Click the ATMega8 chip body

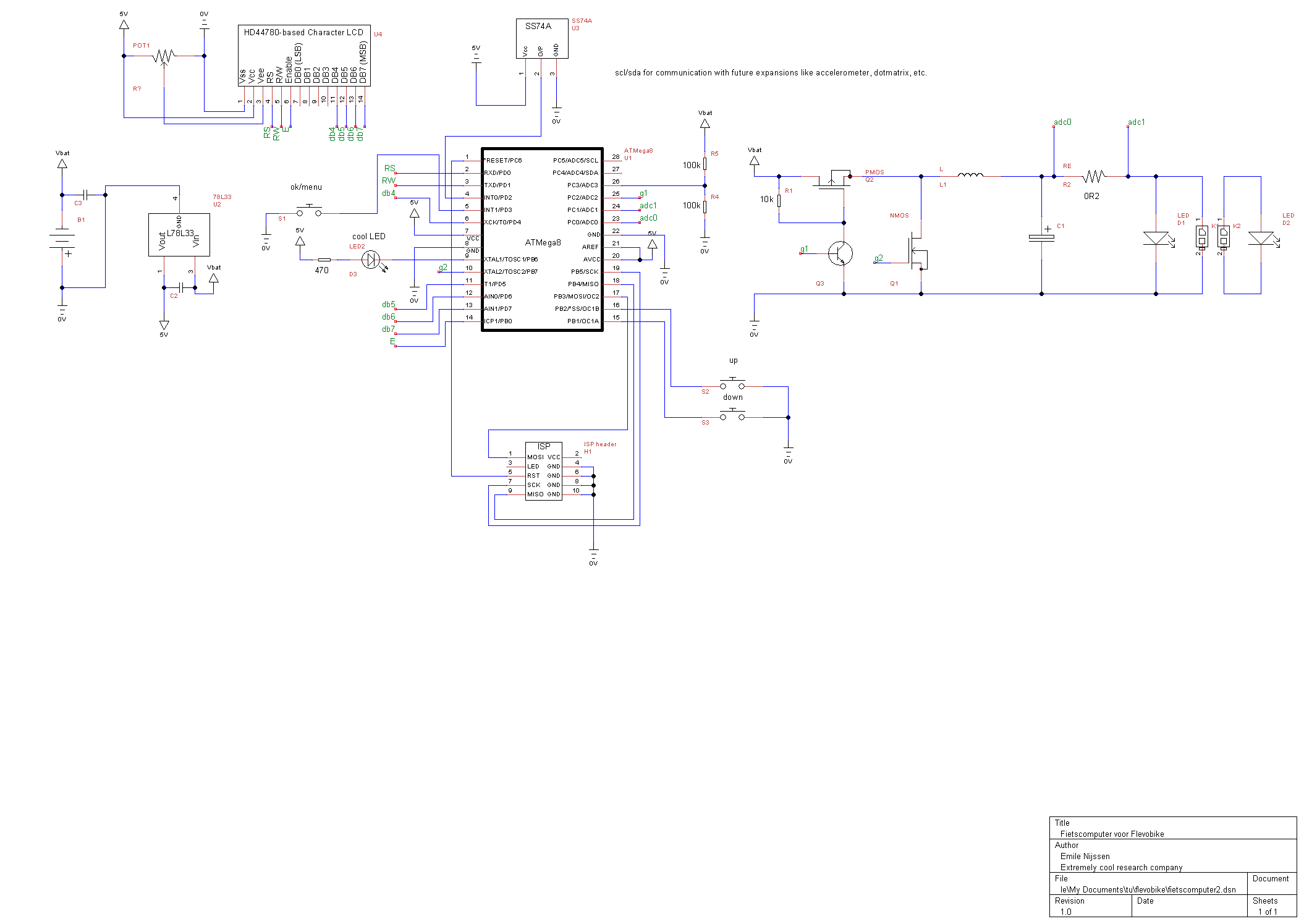coord(542,240)
